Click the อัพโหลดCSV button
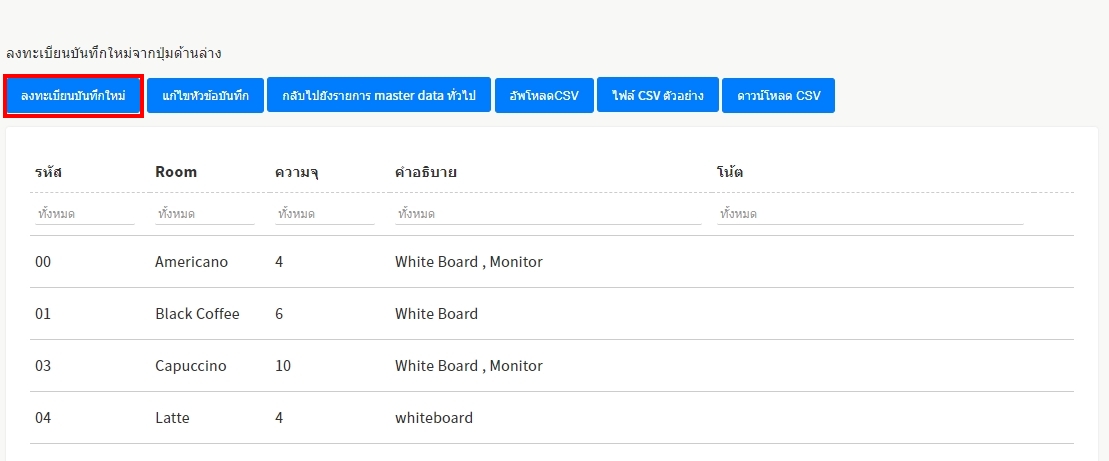The height and width of the screenshot is (461, 1109). coord(543,96)
